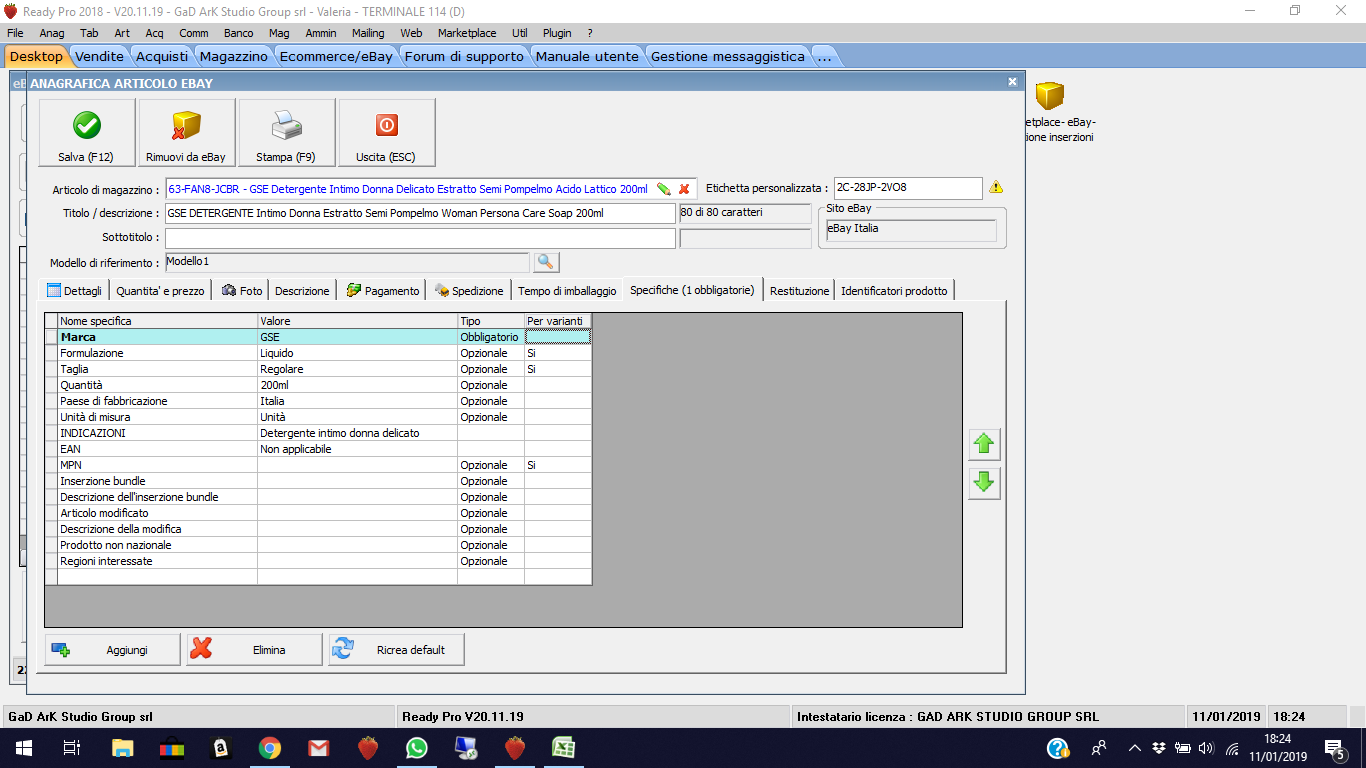
Task: Open the Marketplace eBay desktop shortcut icon
Action: [1049, 96]
